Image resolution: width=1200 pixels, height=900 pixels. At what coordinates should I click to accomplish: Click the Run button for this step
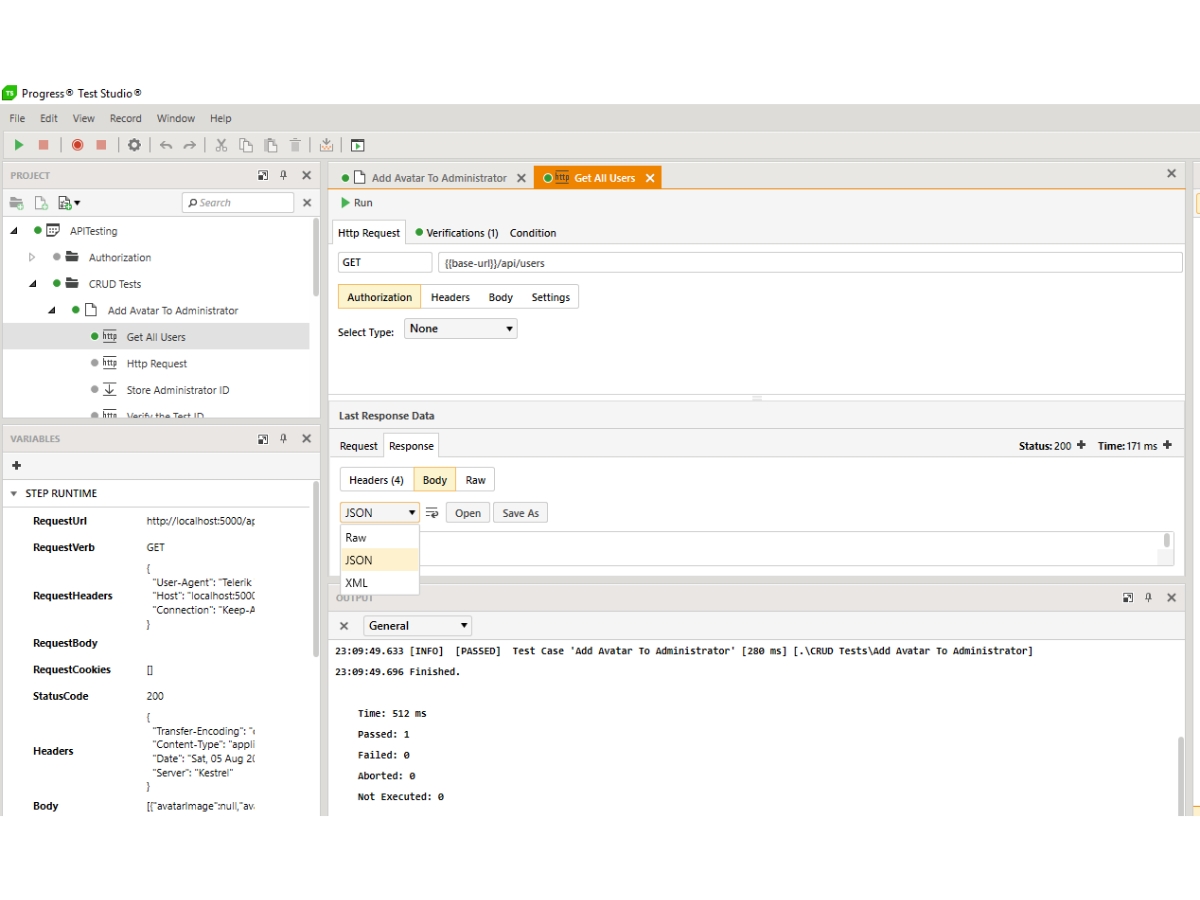coord(356,203)
